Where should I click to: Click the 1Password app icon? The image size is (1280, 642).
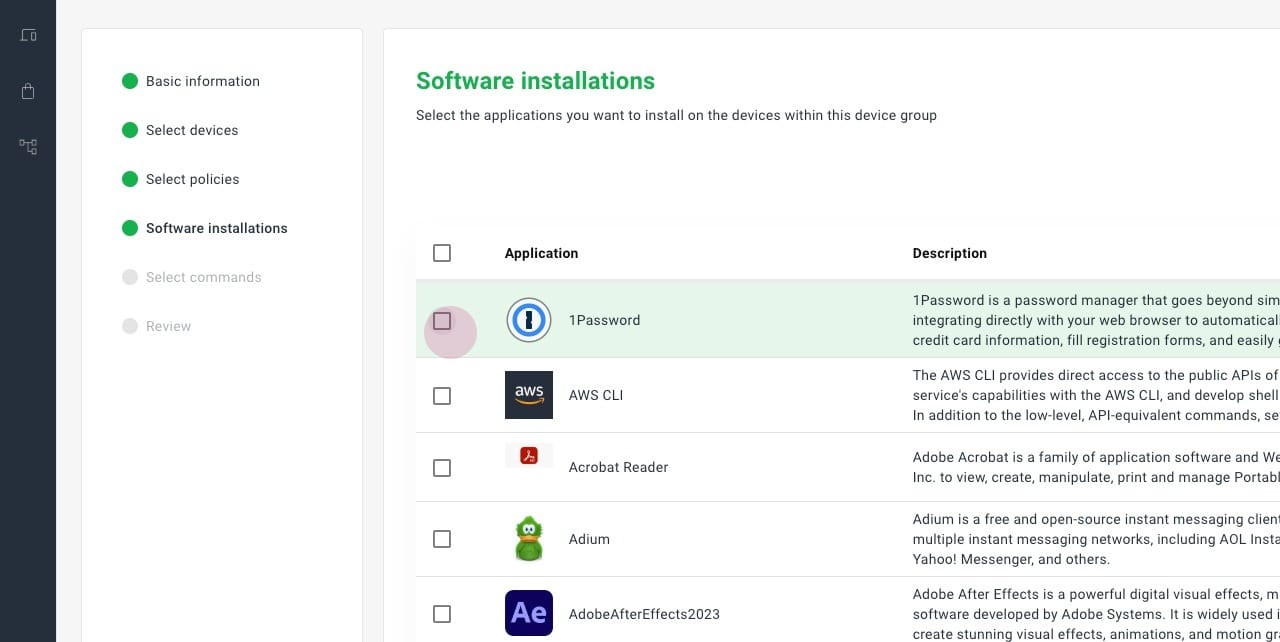point(528,320)
